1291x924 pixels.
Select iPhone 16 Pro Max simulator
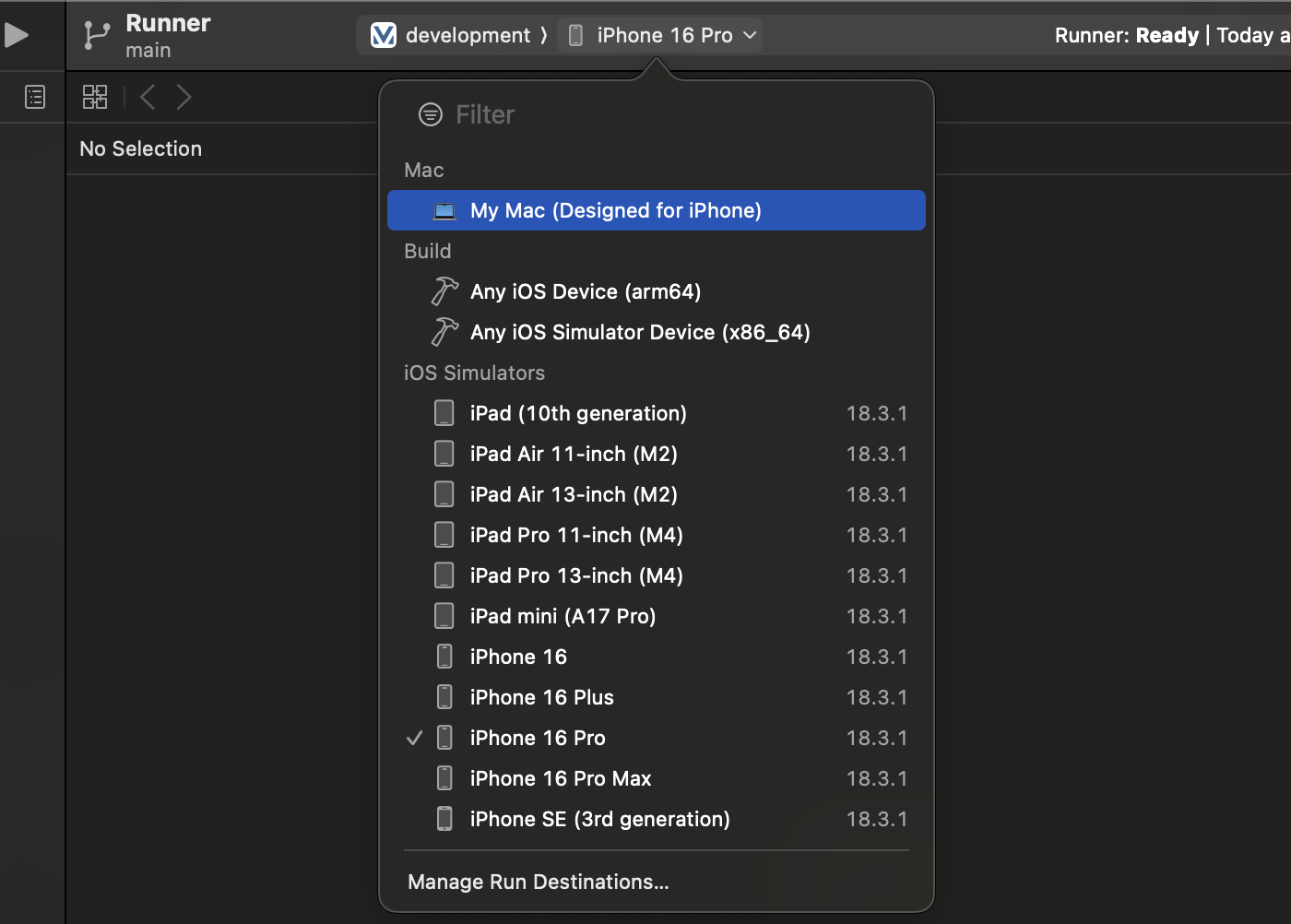point(657,778)
